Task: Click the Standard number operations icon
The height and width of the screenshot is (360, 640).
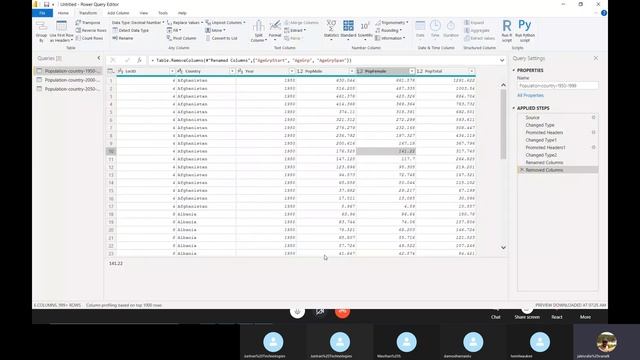Action: click(x=348, y=26)
